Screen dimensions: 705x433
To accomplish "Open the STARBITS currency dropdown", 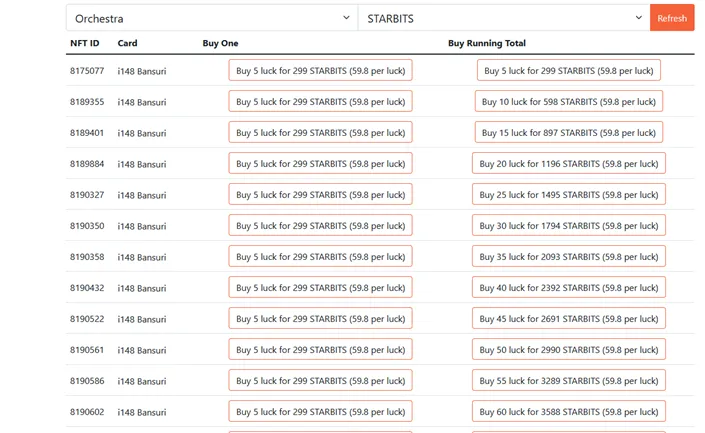I will pyautogui.click(x=504, y=18).
